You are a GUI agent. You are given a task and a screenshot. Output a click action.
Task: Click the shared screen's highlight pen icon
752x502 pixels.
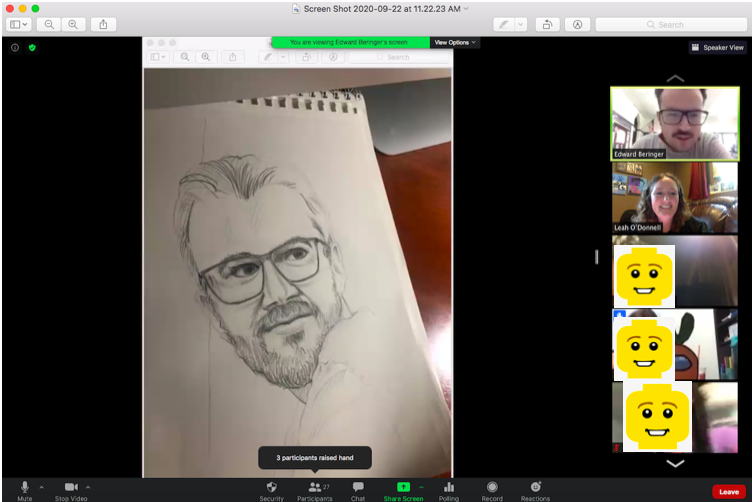point(268,57)
